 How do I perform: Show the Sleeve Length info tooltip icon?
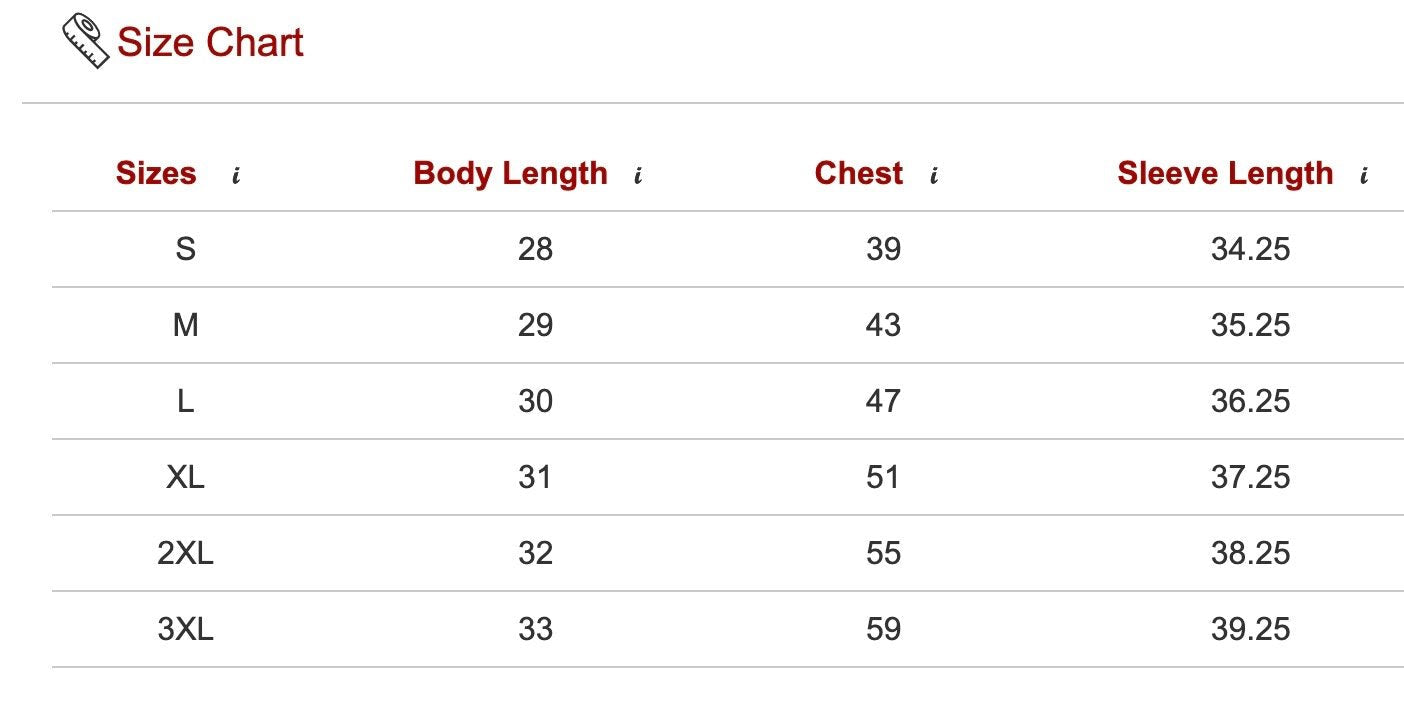[x=1364, y=176]
